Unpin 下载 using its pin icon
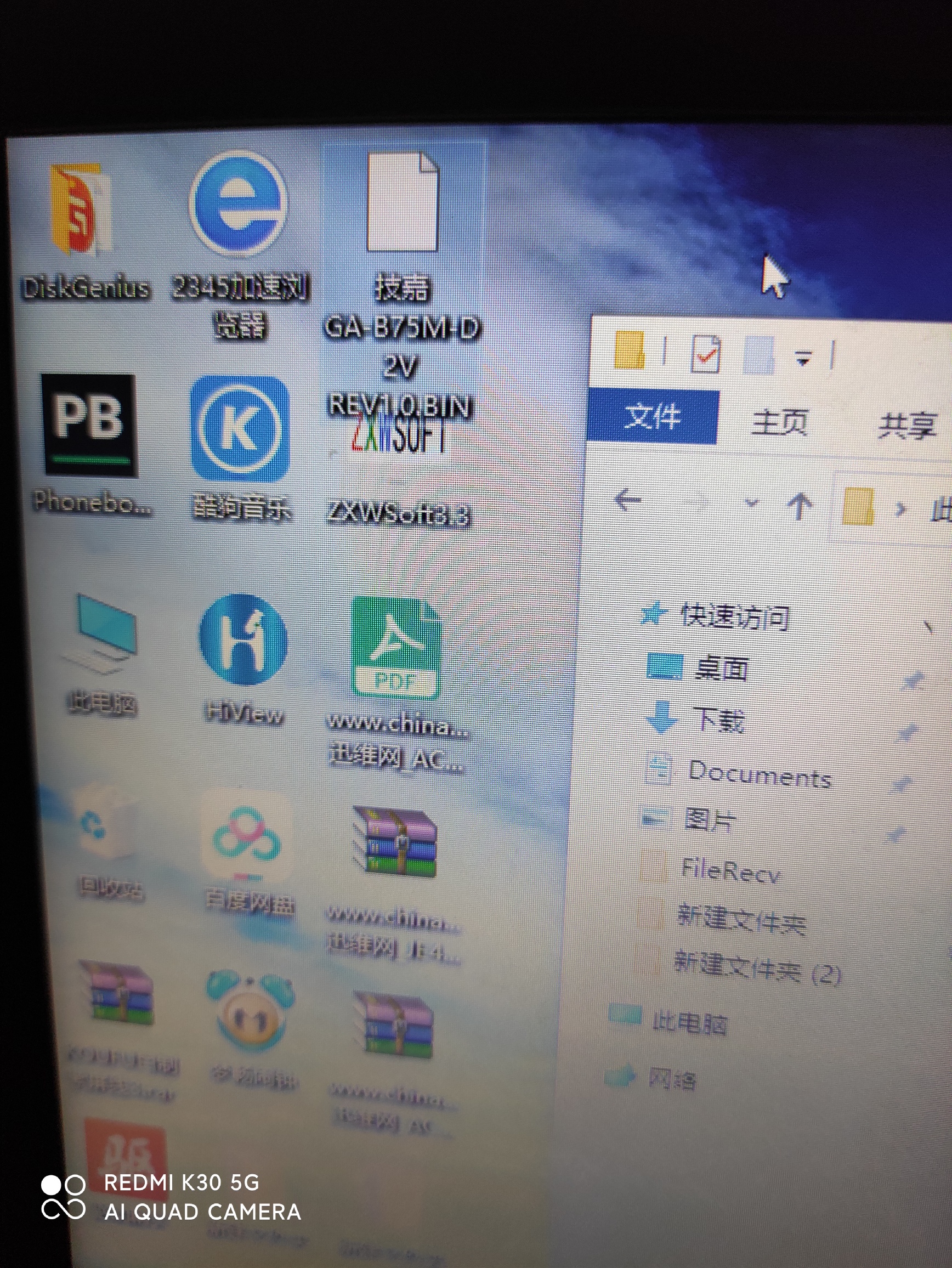Image resolution: width=952 pixels, height=1268 pixels. (908, 732)
